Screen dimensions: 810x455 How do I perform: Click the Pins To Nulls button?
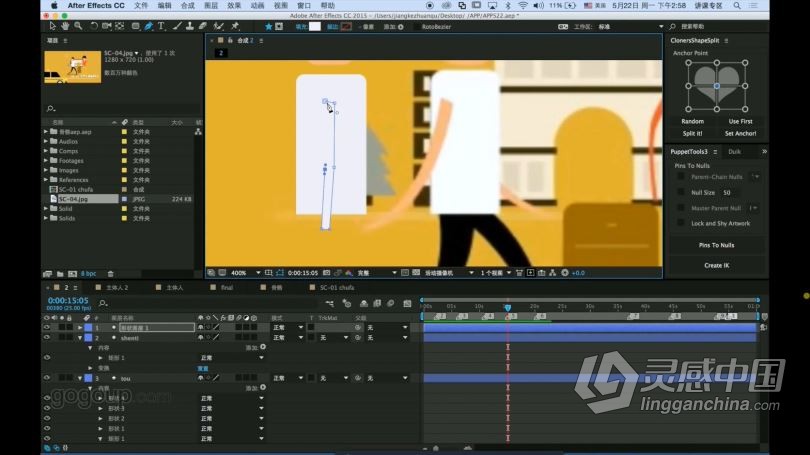click(x=716, y=245)
